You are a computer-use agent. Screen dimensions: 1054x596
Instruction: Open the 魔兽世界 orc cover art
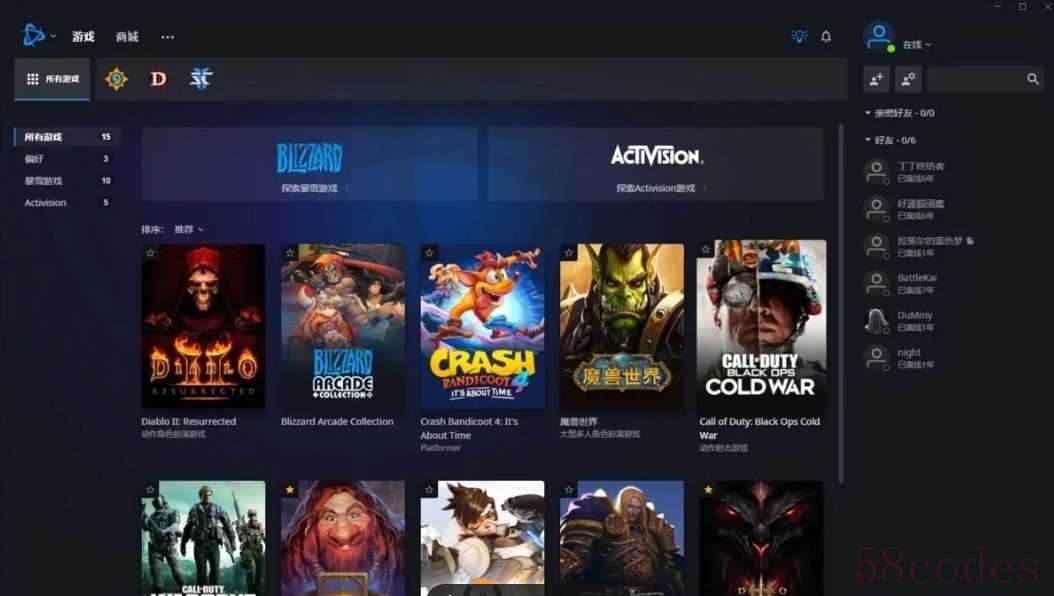tap(622, 326)
